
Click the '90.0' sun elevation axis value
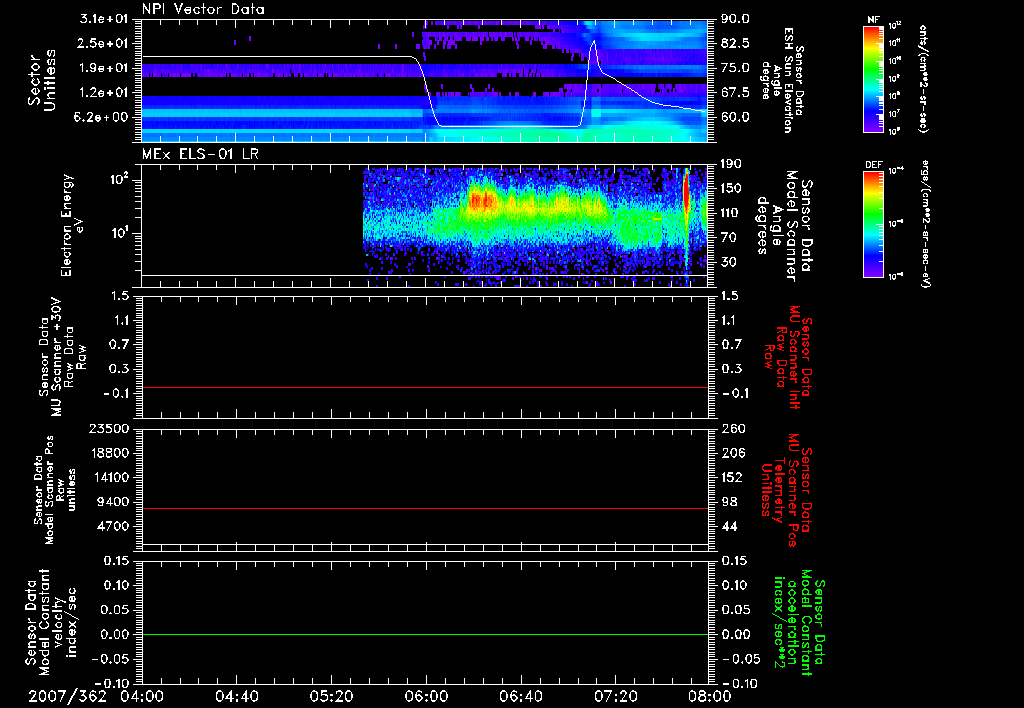click(x=735, y=19)
